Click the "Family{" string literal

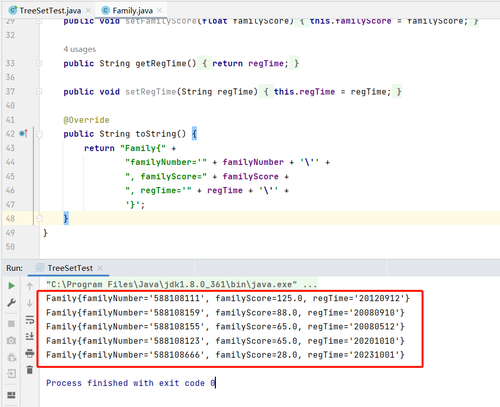pyautogui.click(x=143, y=148)
